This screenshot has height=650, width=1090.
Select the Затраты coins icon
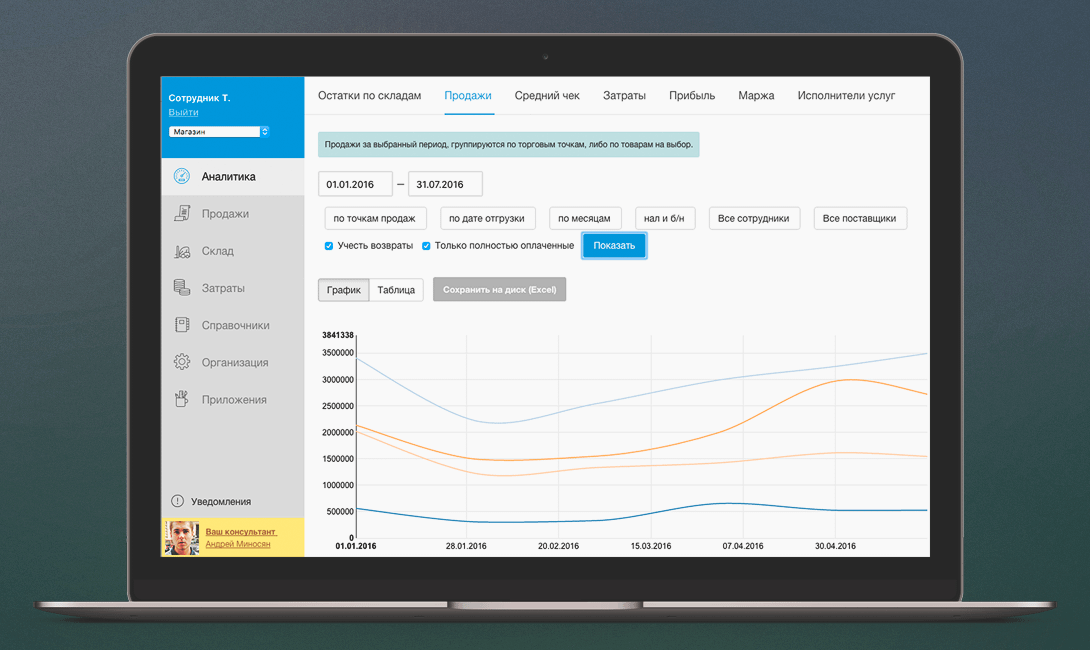181,288
